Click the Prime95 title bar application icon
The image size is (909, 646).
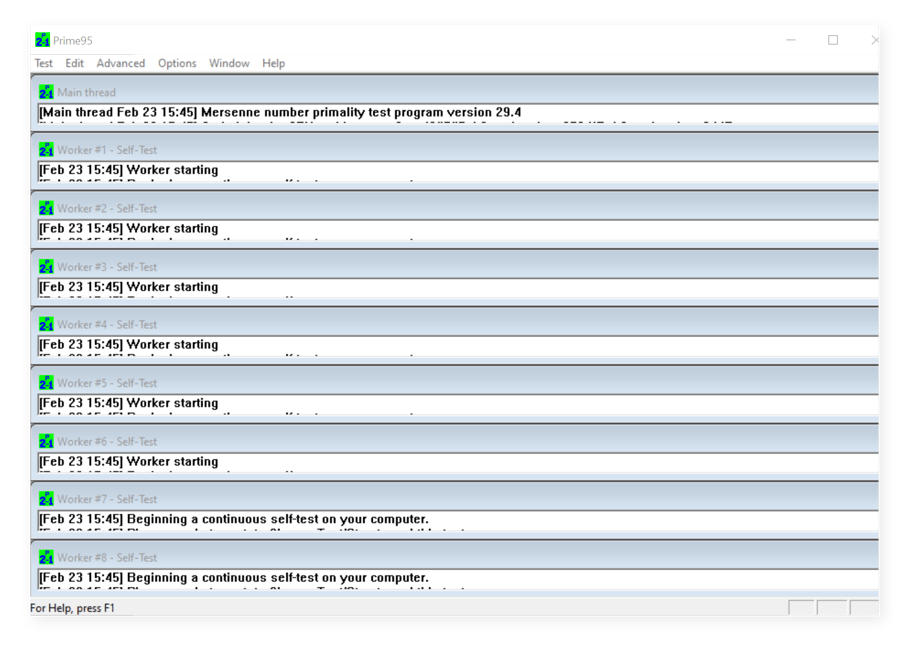click(42, 40)
